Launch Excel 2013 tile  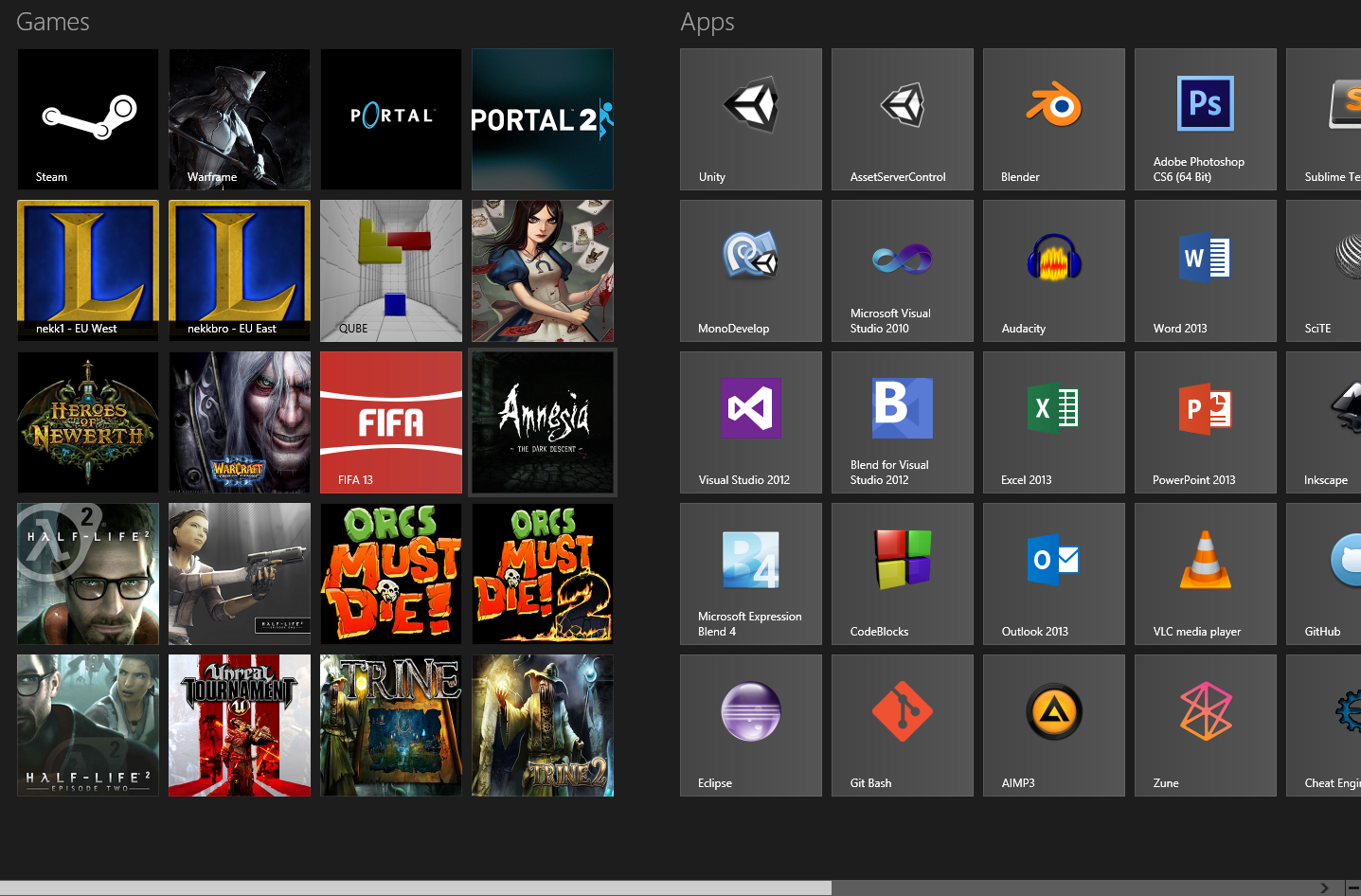point(1054,422)
